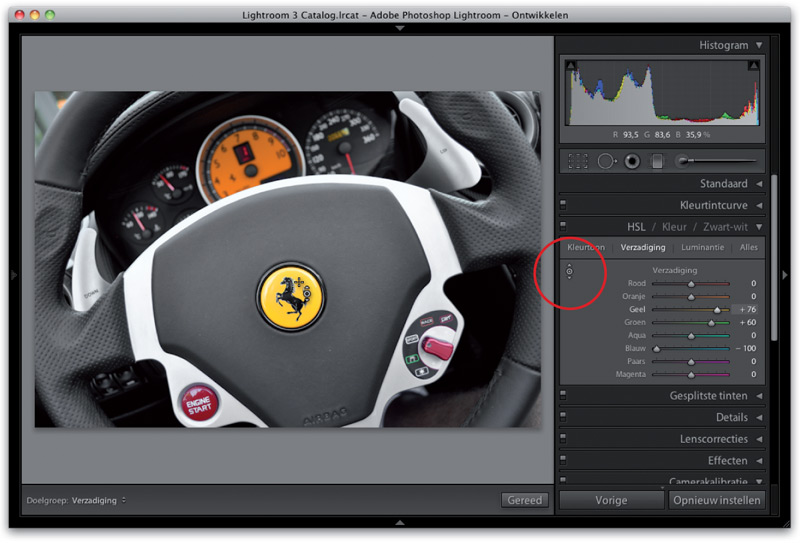Image resolution: width=800 pixels, height=543 pixels.
Task: Expand the Lenscorrecties panel
Action: (x=759, y=439)
